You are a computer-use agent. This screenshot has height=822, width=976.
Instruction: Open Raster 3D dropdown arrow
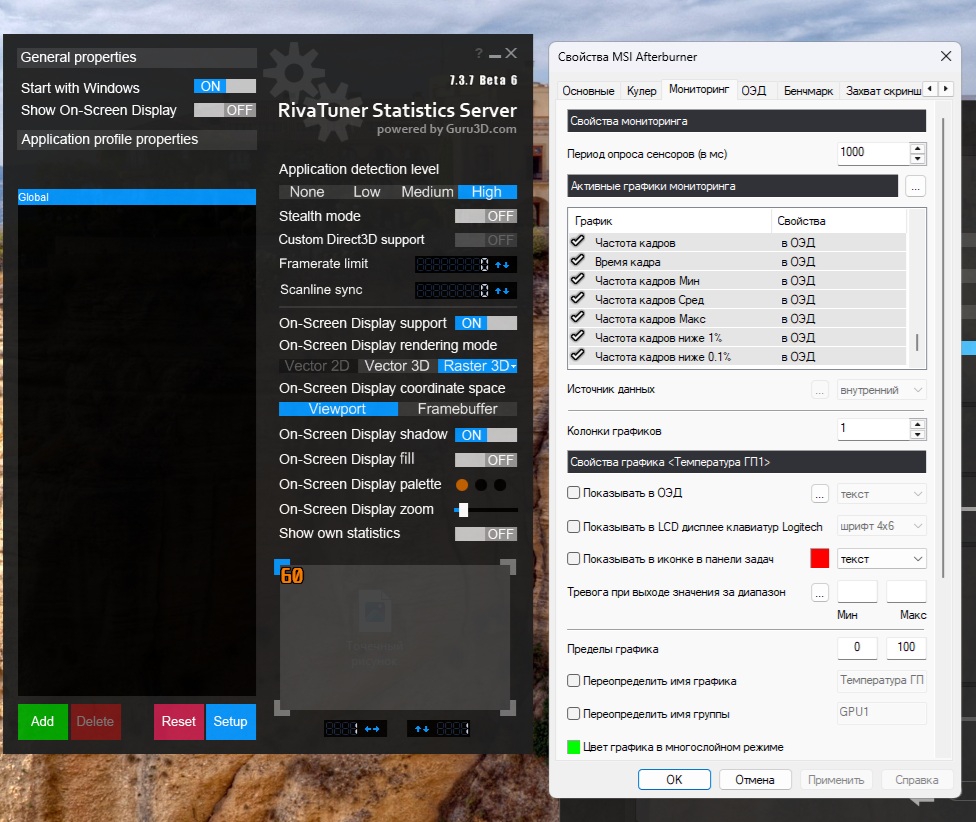[514, 367]
